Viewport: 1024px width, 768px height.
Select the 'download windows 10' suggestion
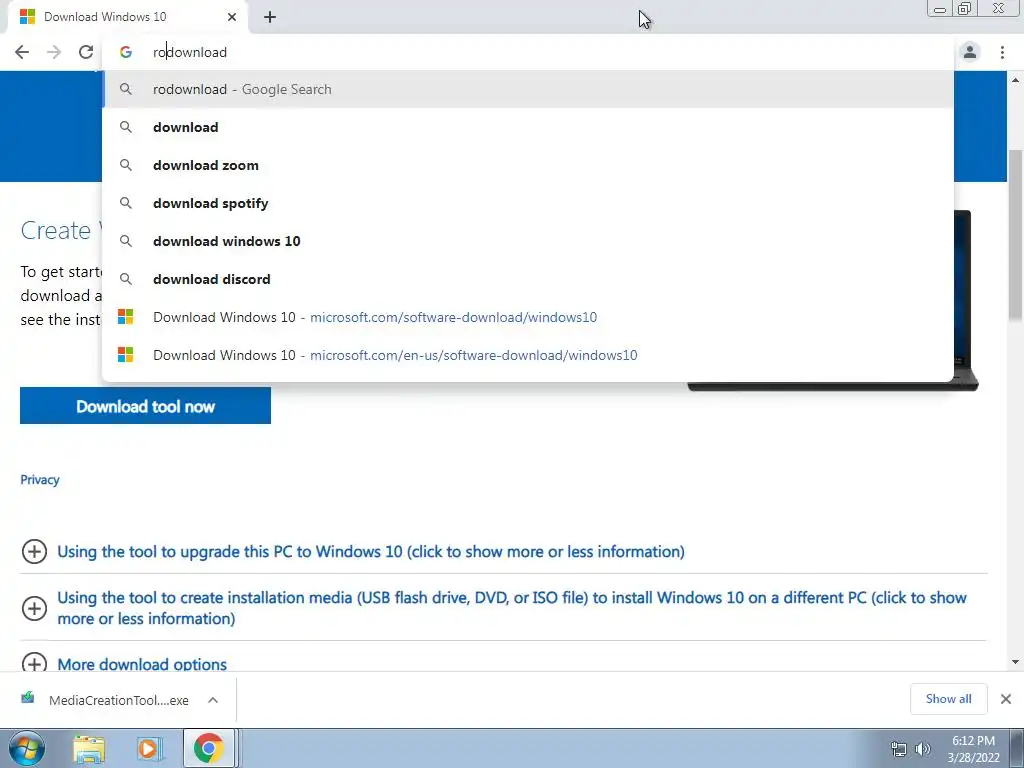(528, 241)
